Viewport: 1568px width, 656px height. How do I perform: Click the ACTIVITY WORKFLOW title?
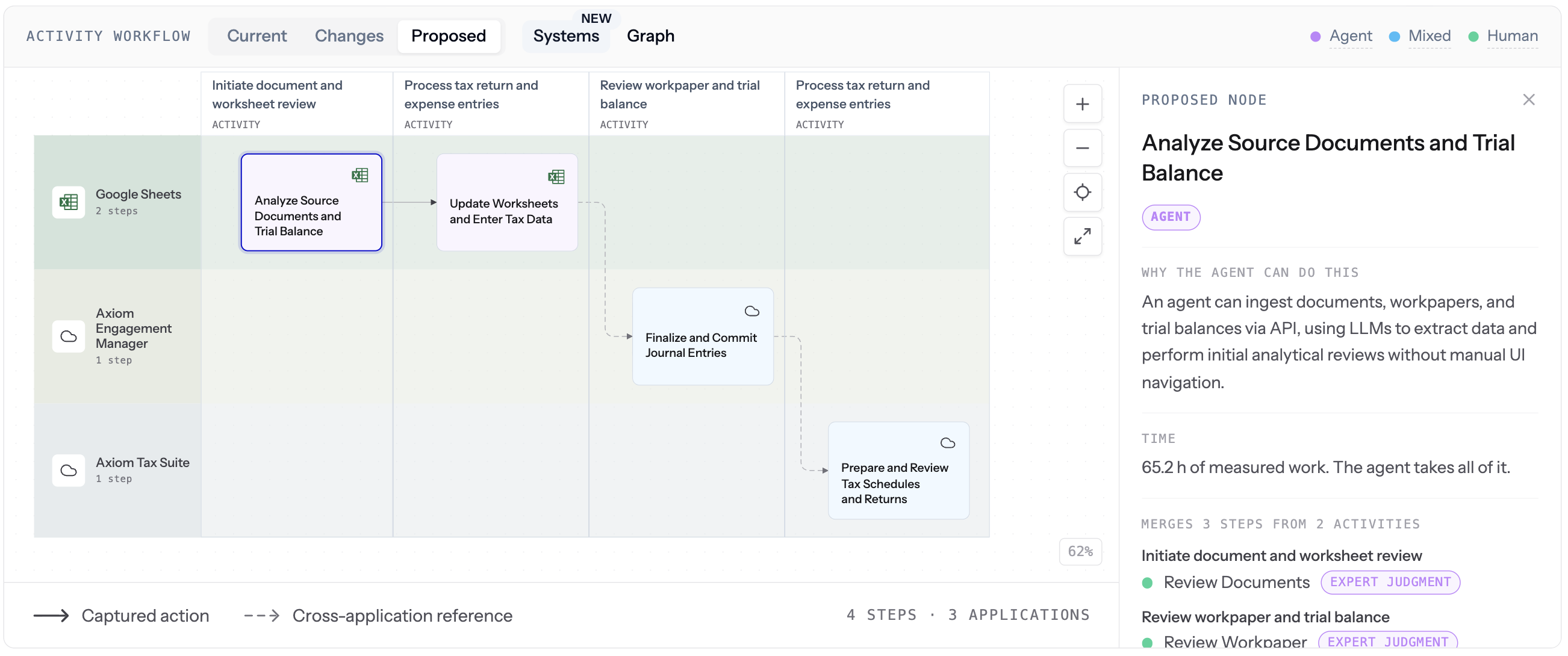108,36
